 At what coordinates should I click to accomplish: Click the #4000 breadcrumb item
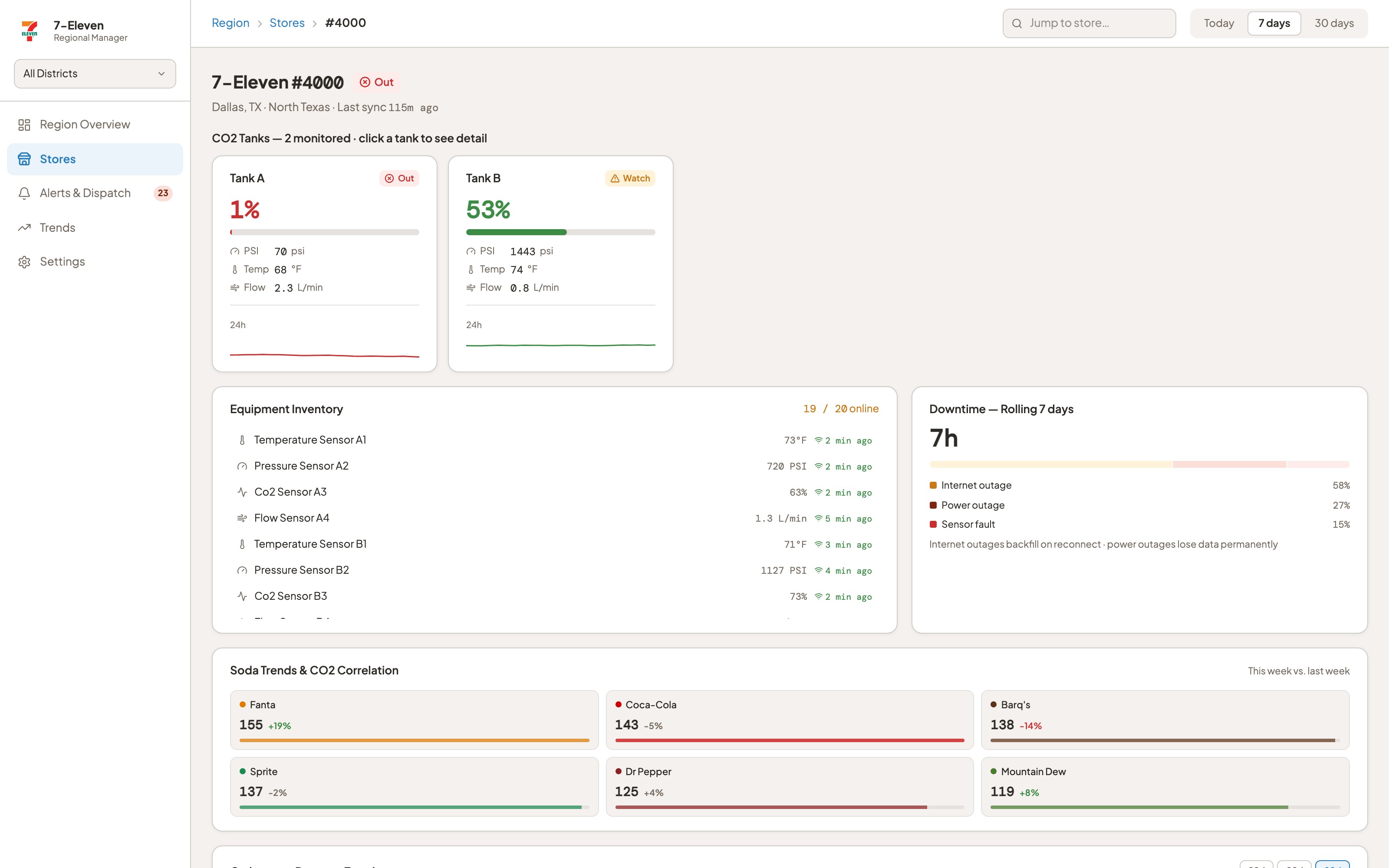click(x=346, y=23)
